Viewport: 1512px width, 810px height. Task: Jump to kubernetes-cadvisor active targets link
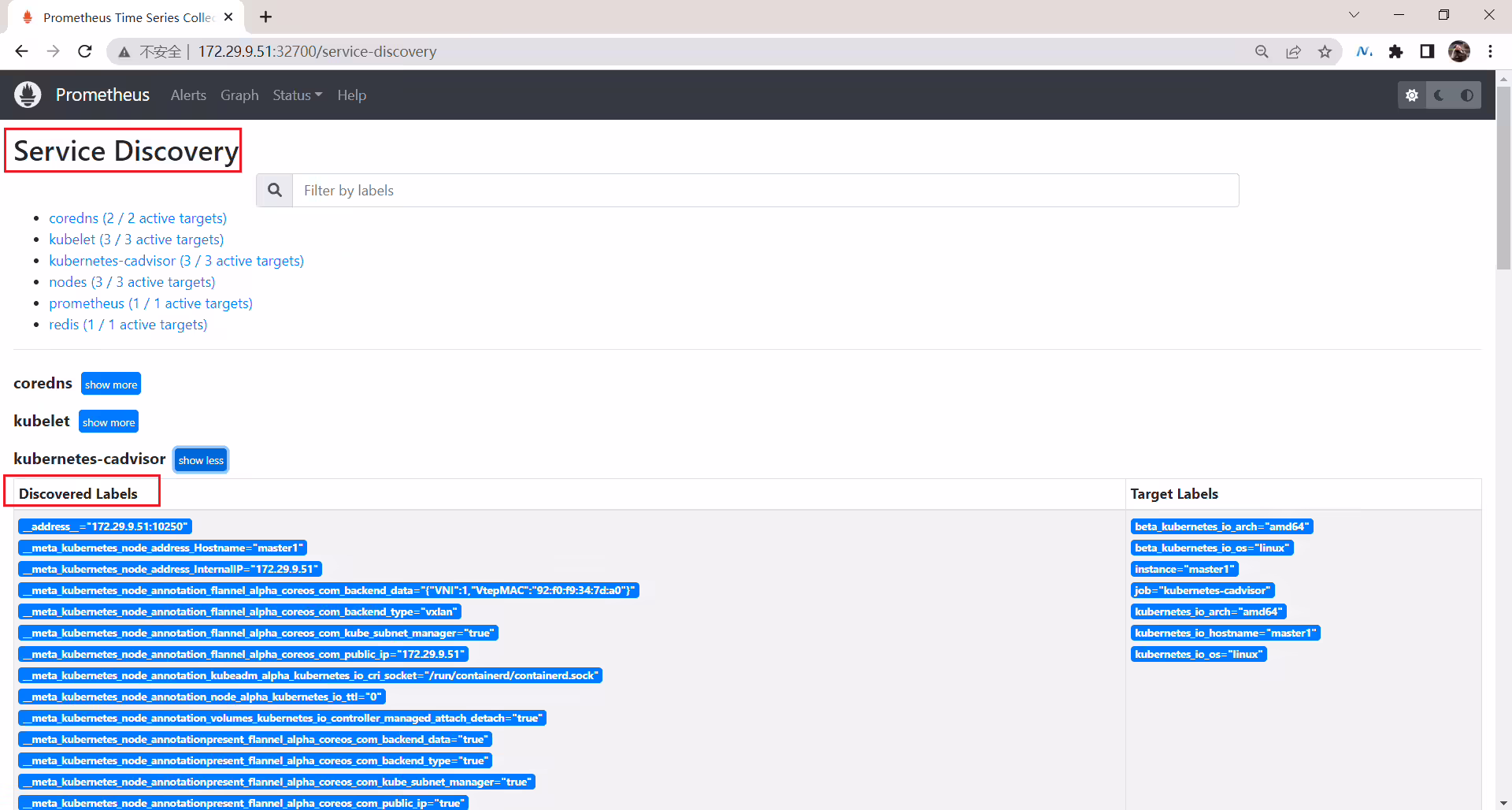pyautogui.click(x=176, y=261)
